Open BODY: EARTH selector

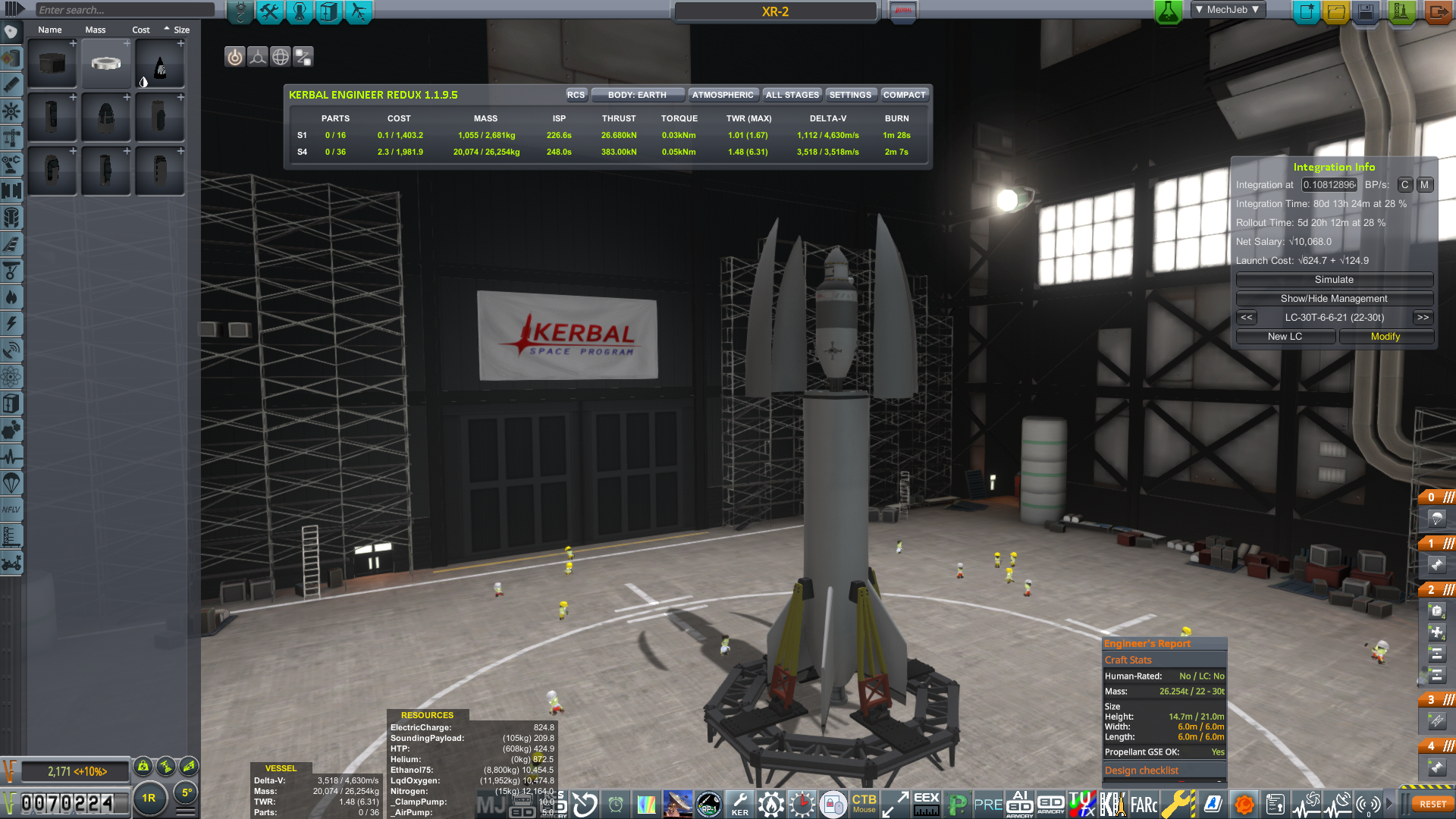(637, 95)
